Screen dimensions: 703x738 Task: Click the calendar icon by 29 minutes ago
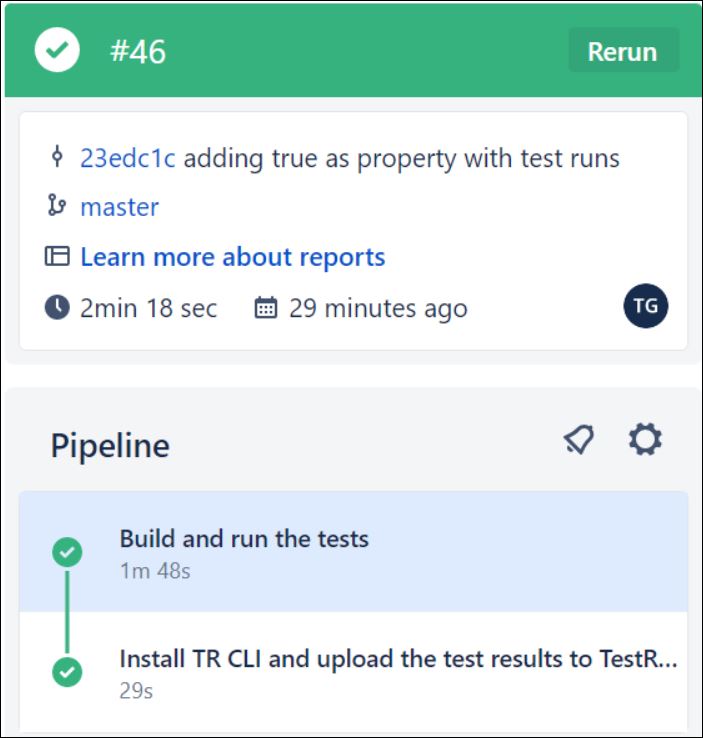(x=266, y=308)
